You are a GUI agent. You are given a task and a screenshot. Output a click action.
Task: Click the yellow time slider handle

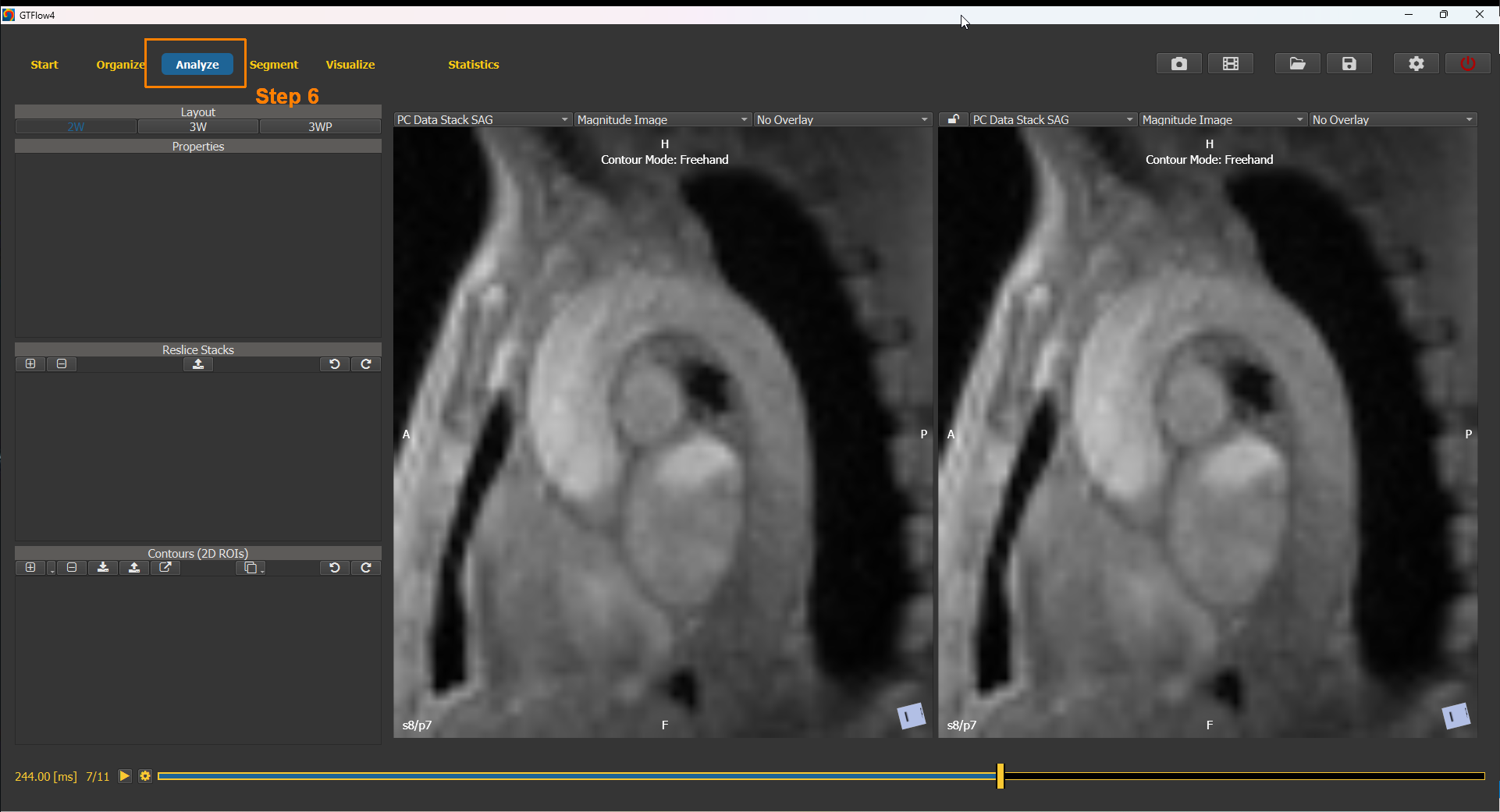point(1001,776)
